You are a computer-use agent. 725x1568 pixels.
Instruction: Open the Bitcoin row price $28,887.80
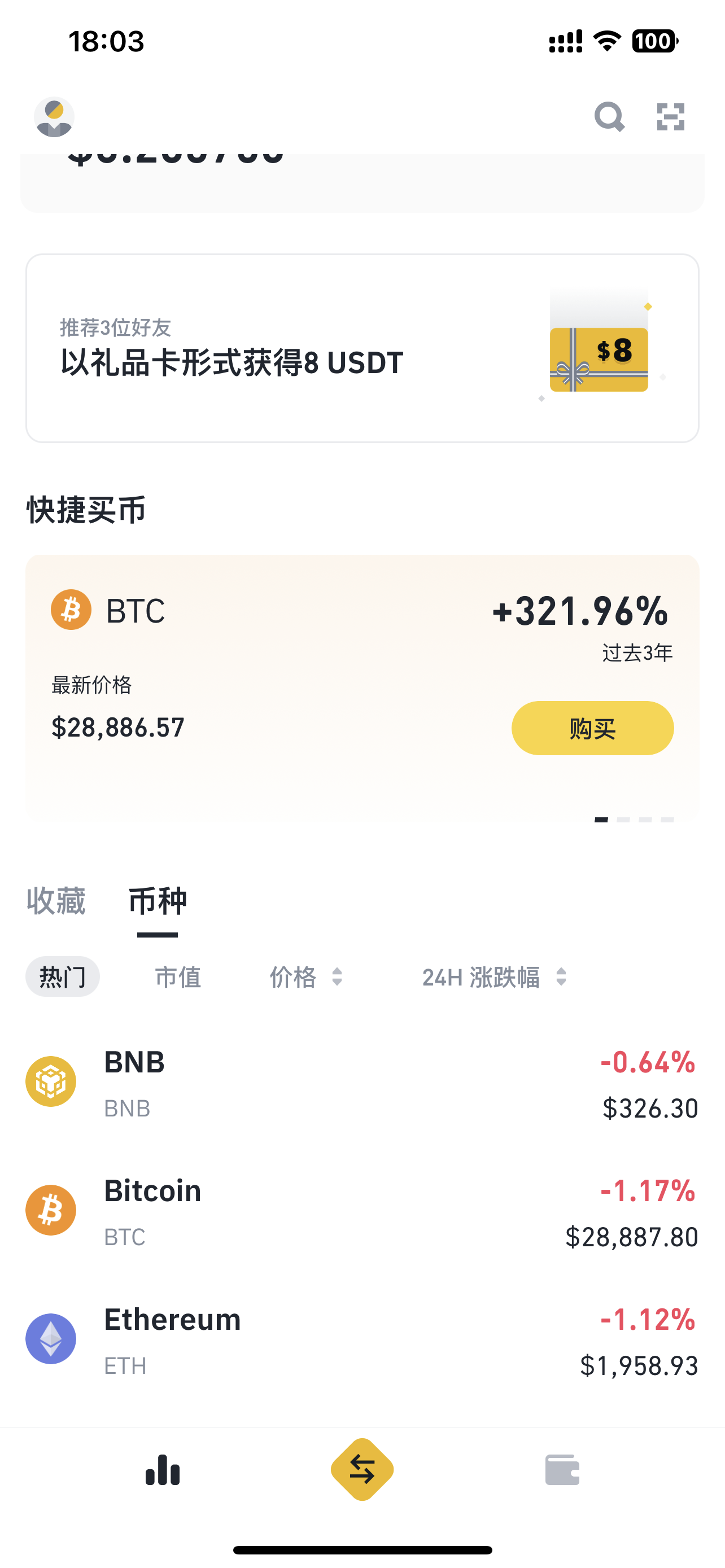pyautogui.click(x=631, y=1237)
